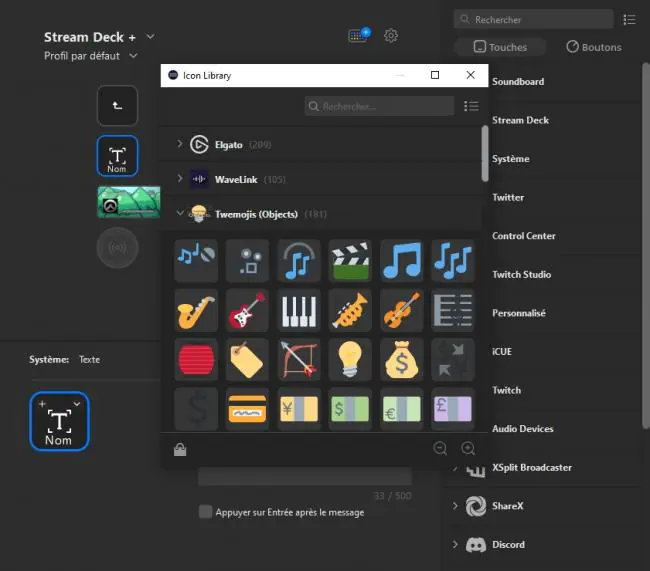650x571 pixels.
Task: Choose the red lantern icon
Action: coord(196,360)
